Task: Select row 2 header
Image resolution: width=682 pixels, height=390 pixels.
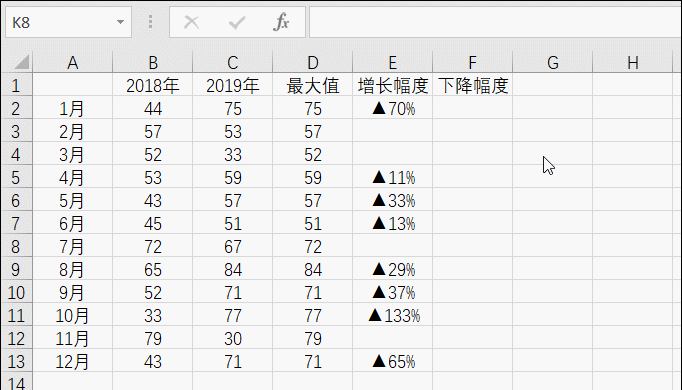Action: point(16,108)
